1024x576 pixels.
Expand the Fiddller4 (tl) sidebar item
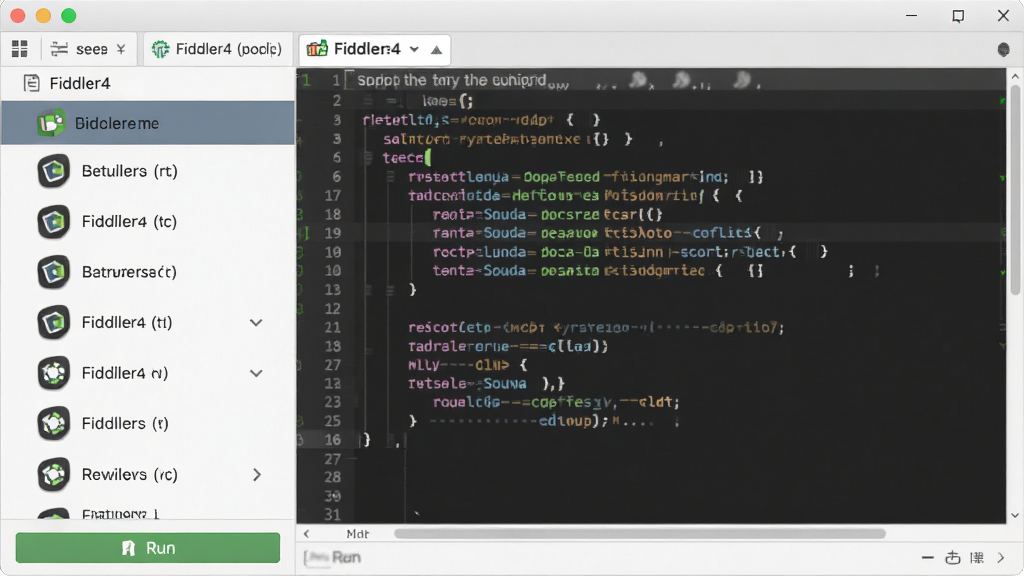click(257, 323)
